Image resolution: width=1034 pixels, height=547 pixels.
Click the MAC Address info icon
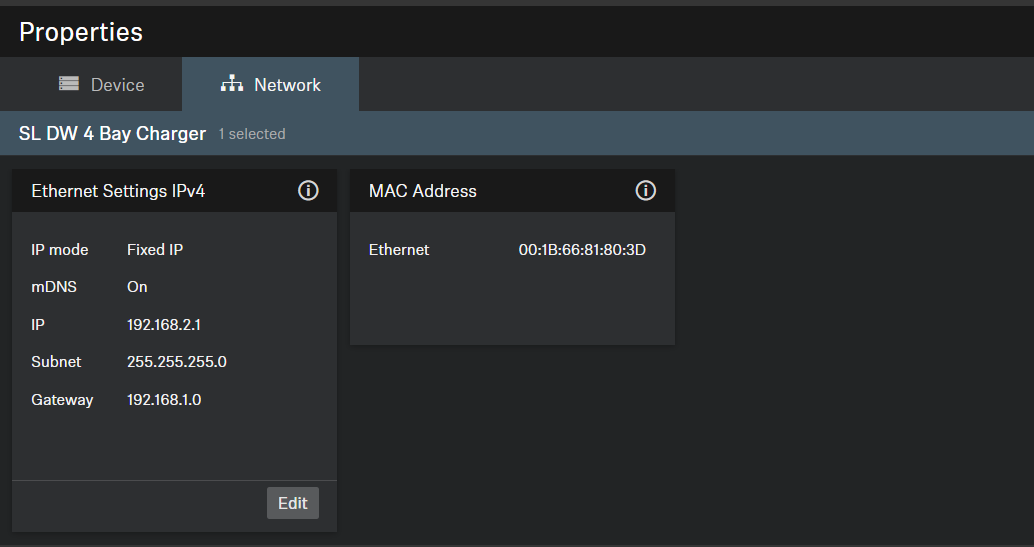[x=646, y=191]
